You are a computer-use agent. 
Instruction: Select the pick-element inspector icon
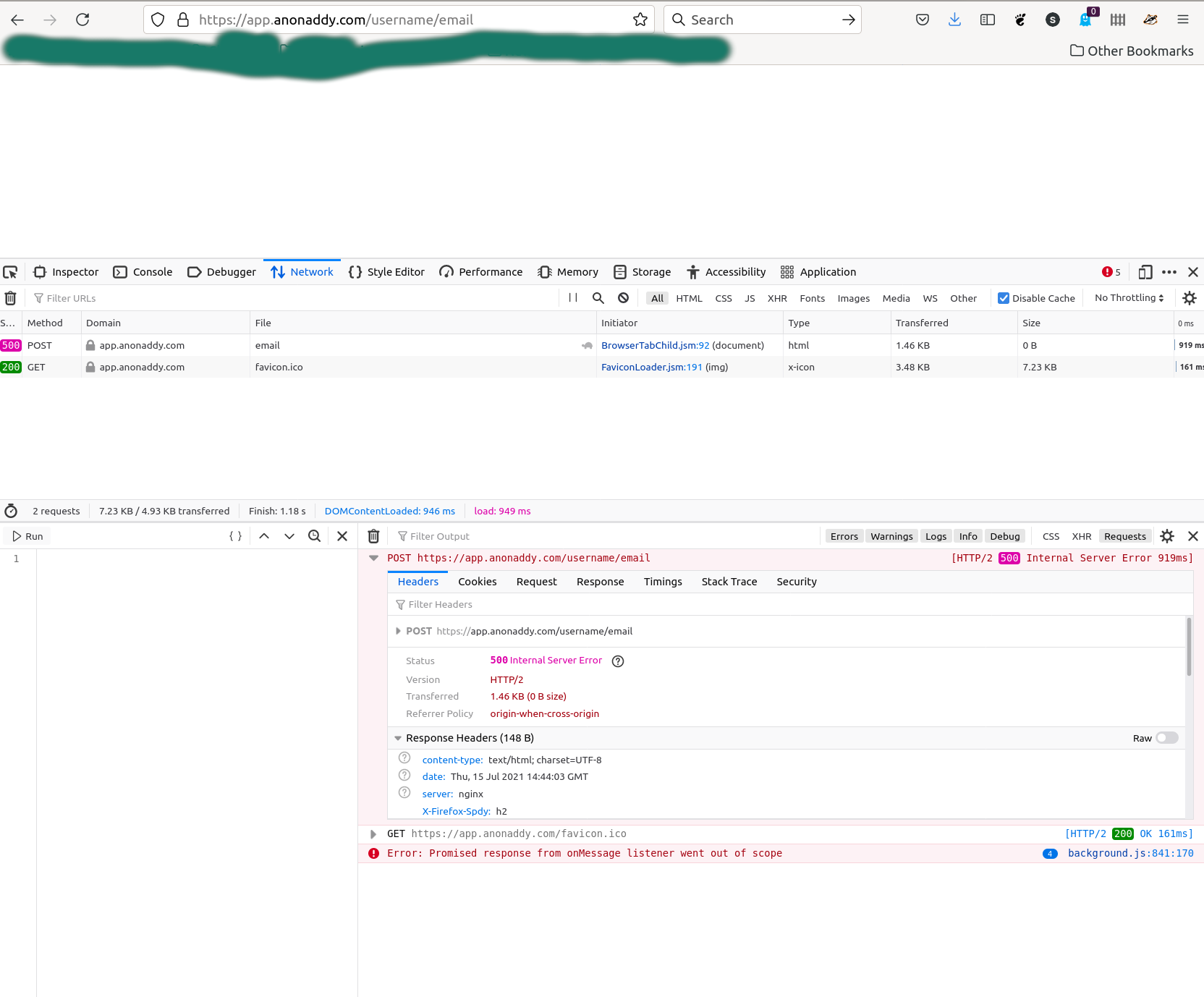(11, 271)
